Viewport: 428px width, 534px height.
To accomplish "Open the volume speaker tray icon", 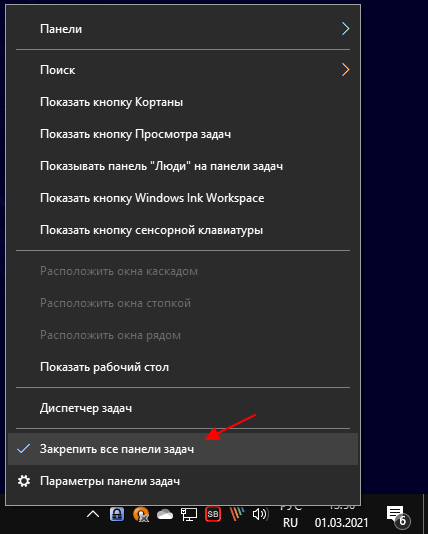I will [x=260, y=514].
